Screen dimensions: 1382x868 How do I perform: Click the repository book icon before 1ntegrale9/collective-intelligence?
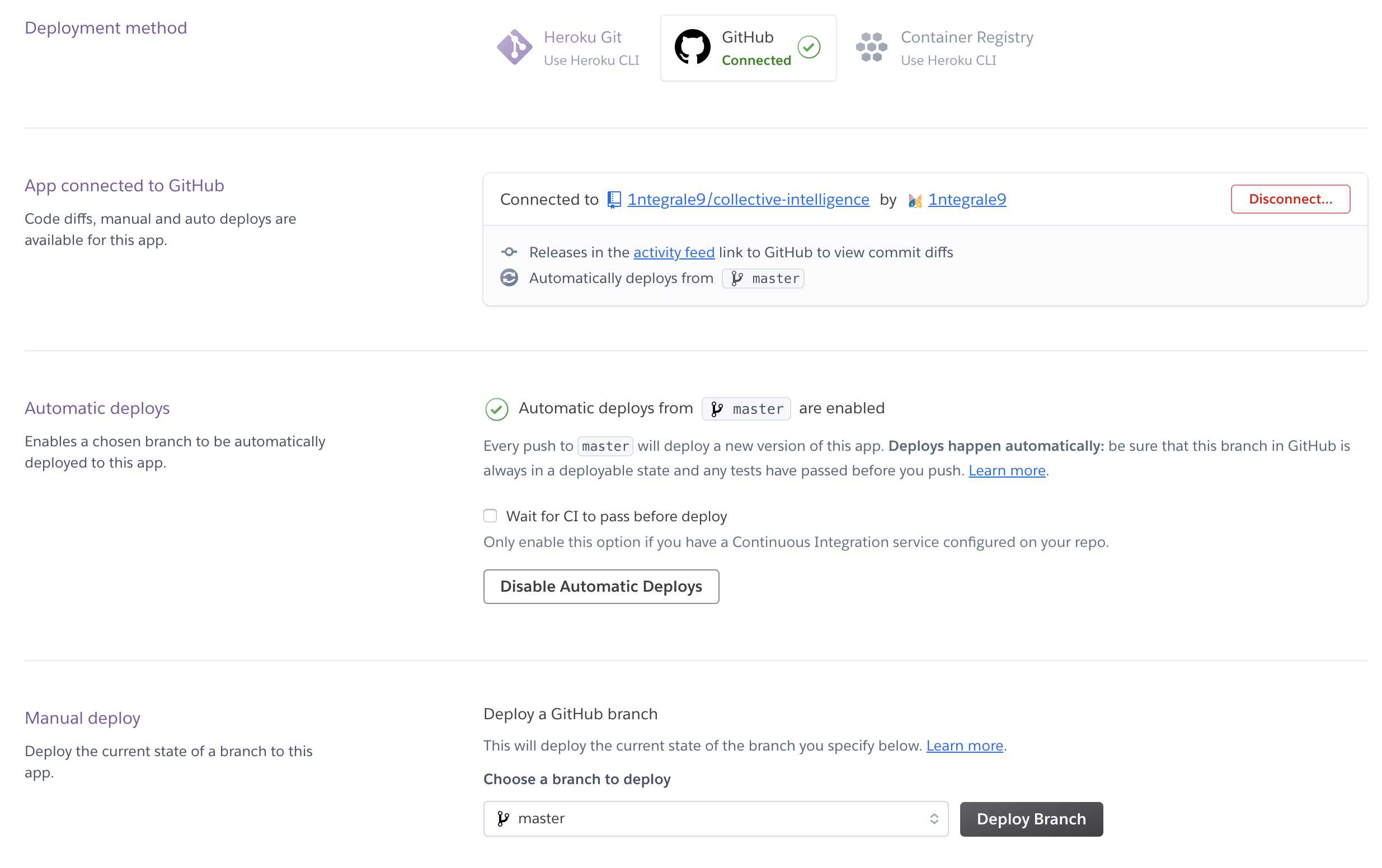tap(614, 200)
